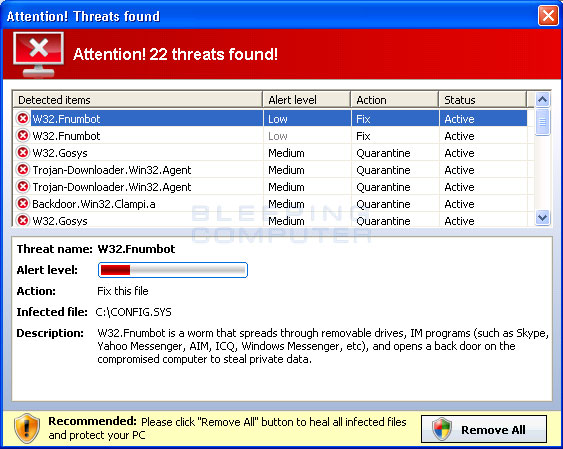Click the threat list scrollbar thumb
The width and height of the screenshot is (563, 449).
pyautogui.click(x=542, y=122)
